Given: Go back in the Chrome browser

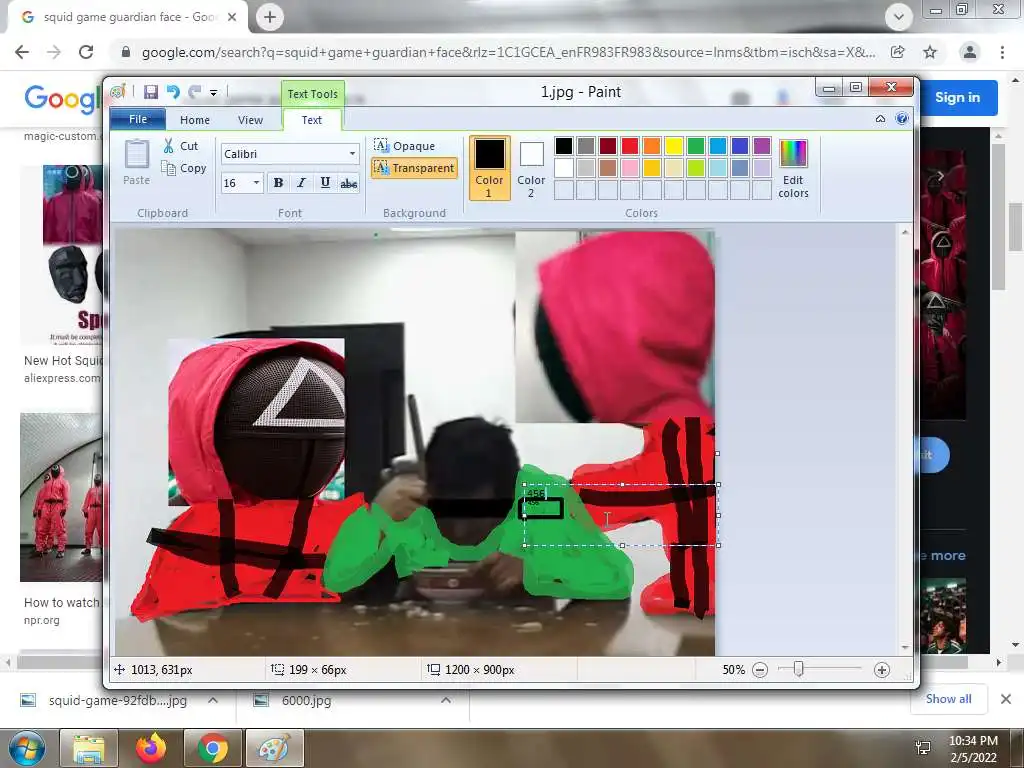Looking at the screenshot, I should [x=22, y=52].
